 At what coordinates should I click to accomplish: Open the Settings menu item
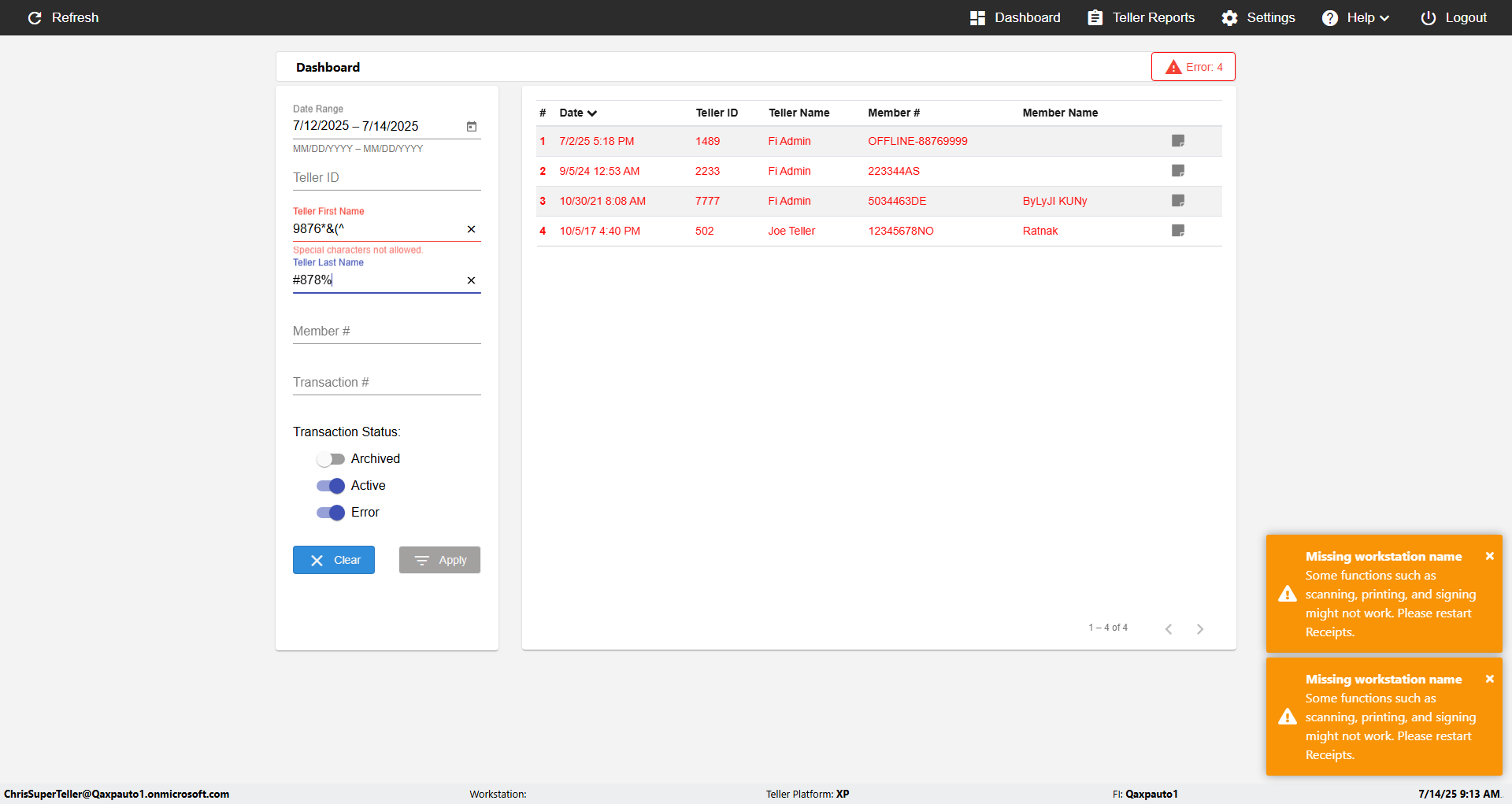[1258, 17]
